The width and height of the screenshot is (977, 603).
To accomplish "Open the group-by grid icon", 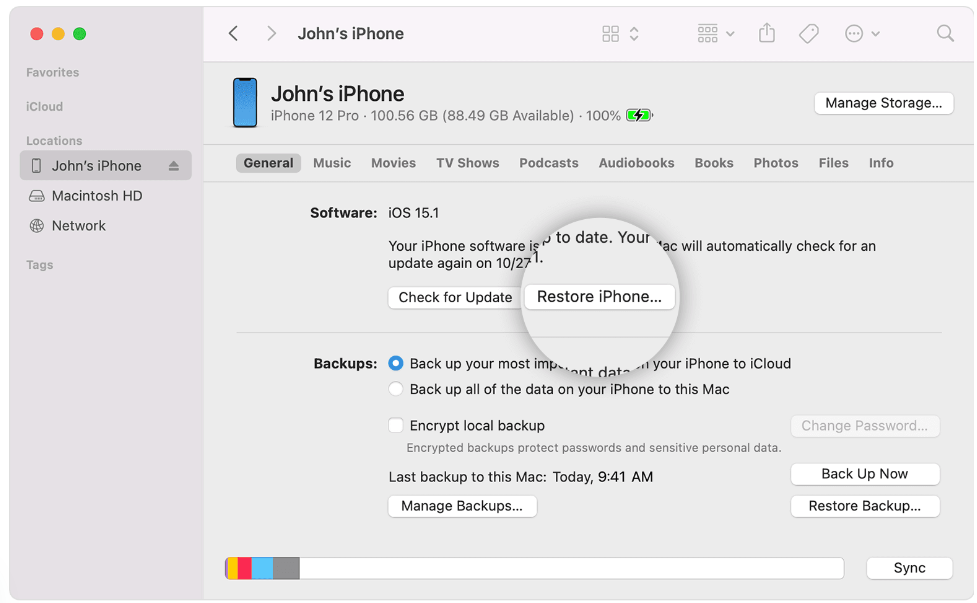I will pyautogui.click(x=707, y=34).
